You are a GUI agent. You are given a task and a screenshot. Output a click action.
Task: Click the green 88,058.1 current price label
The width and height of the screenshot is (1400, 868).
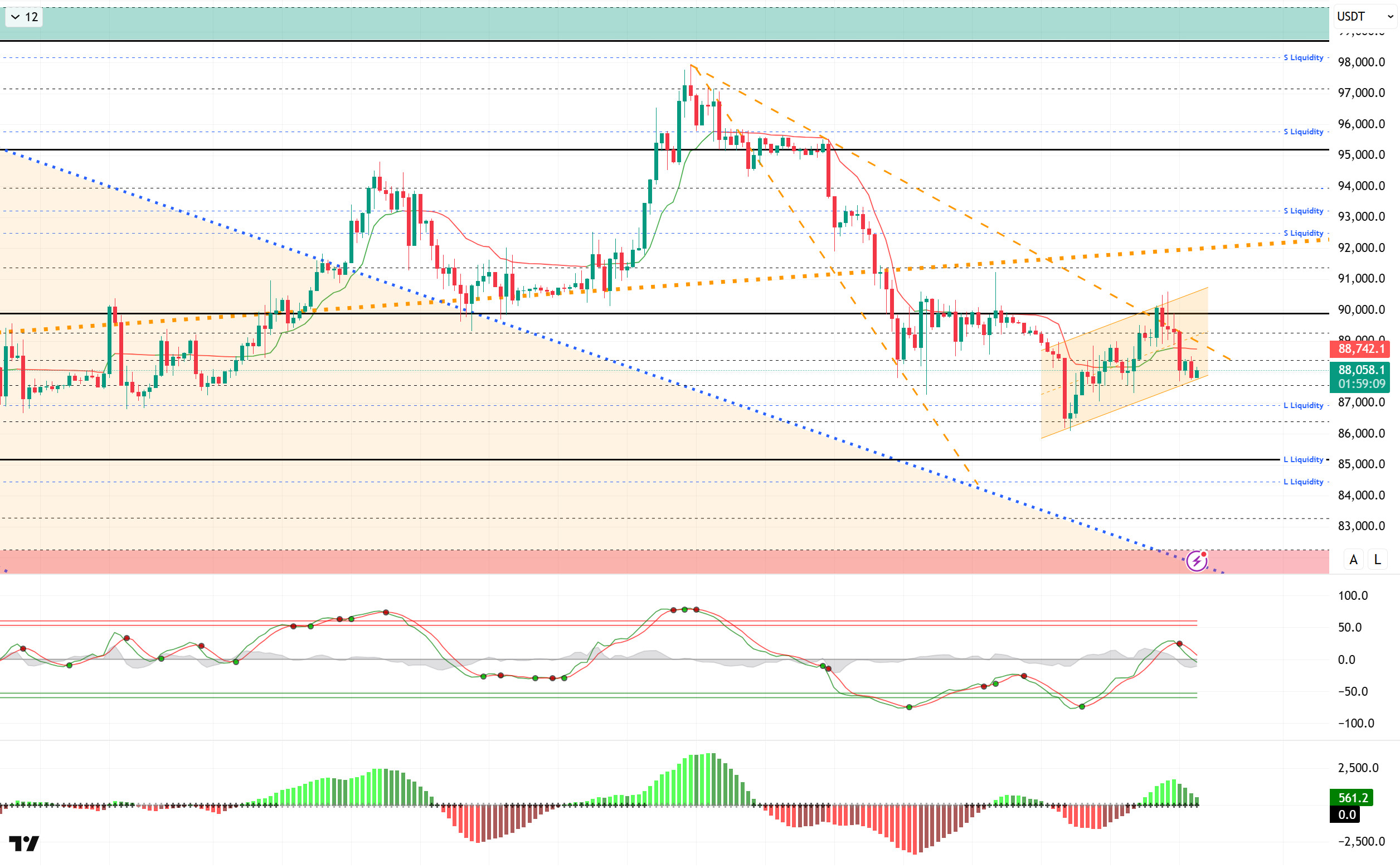coord(1360,370)
